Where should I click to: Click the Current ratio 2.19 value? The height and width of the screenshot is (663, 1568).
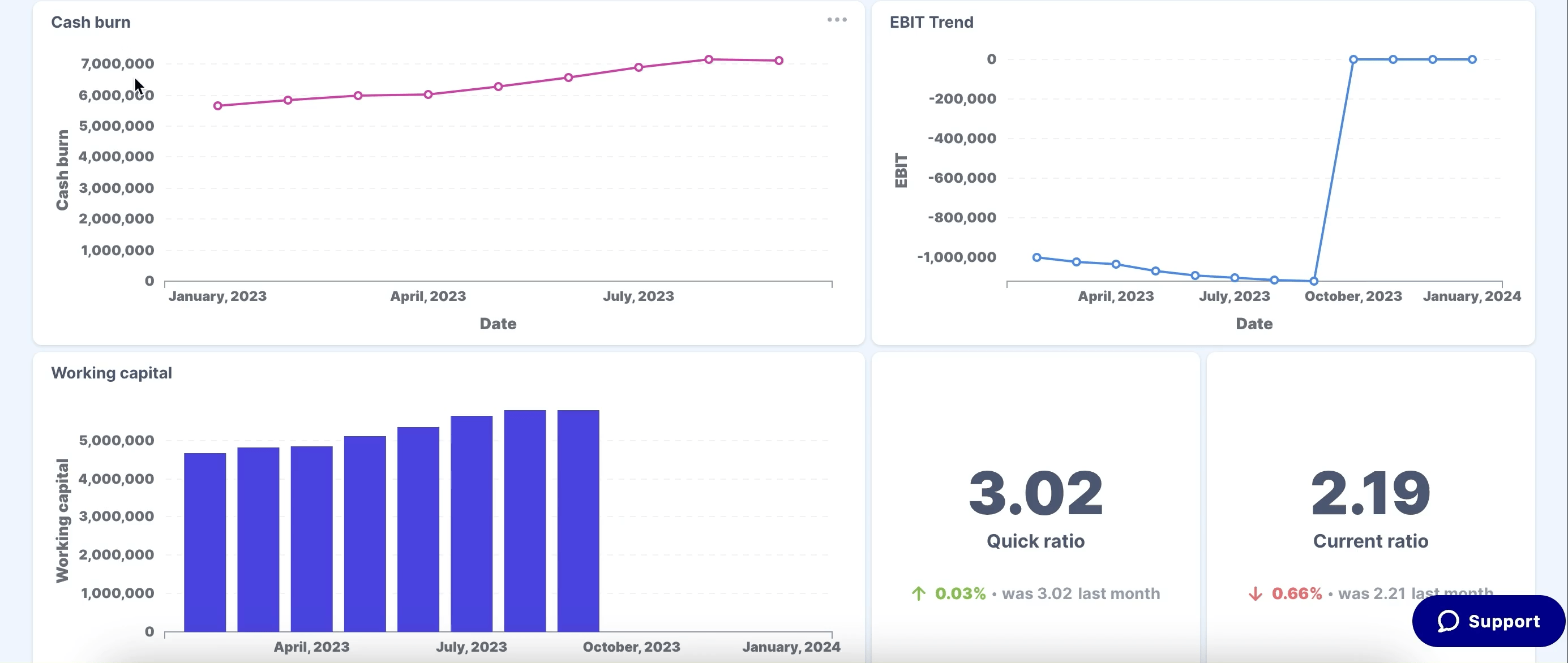[1370, 493]
